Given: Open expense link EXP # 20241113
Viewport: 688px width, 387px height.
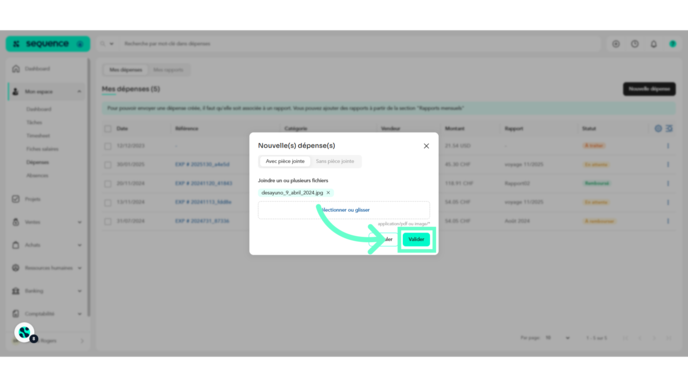Looking at the screenshot, I should [203, 202].
